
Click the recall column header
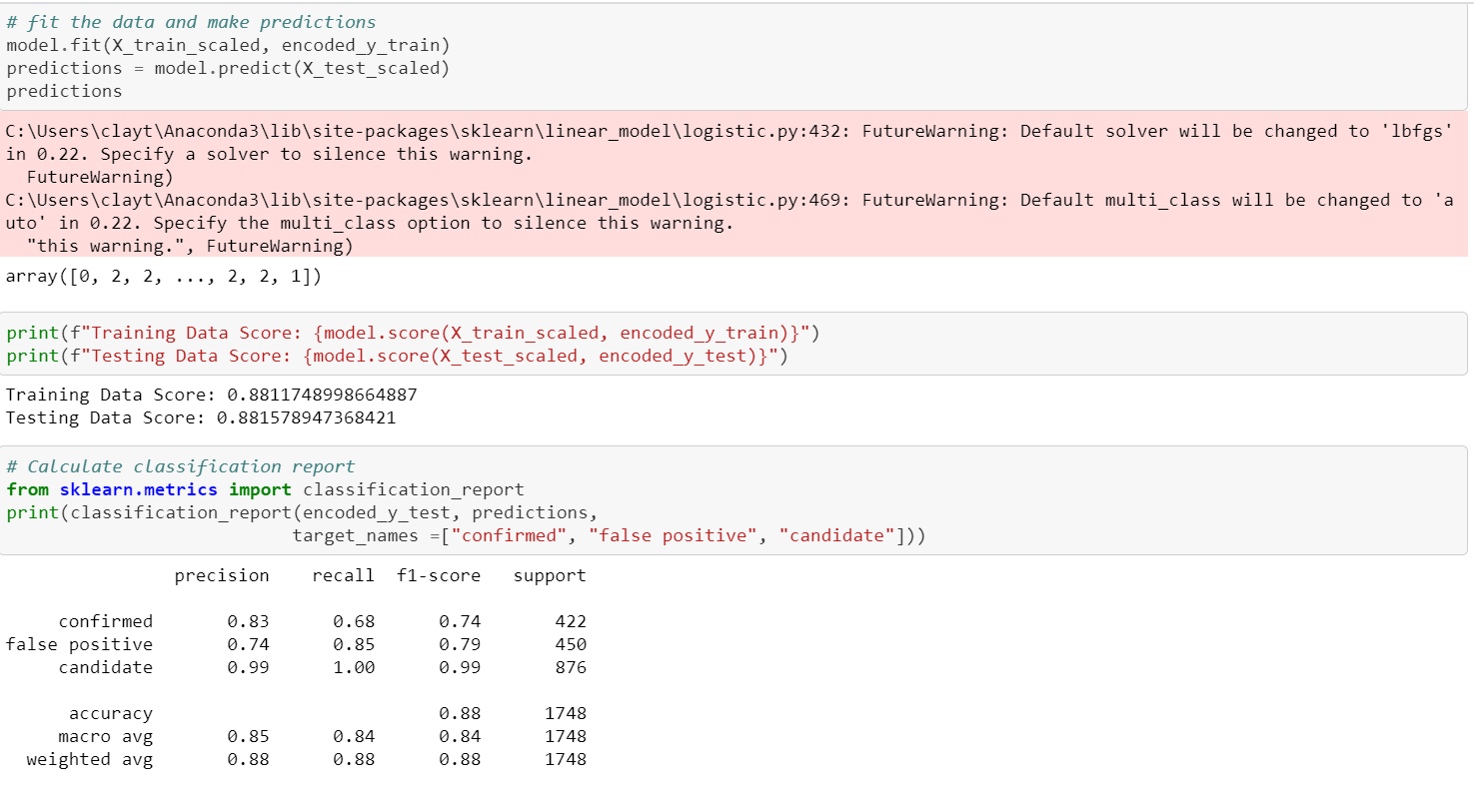coord(343,575)
